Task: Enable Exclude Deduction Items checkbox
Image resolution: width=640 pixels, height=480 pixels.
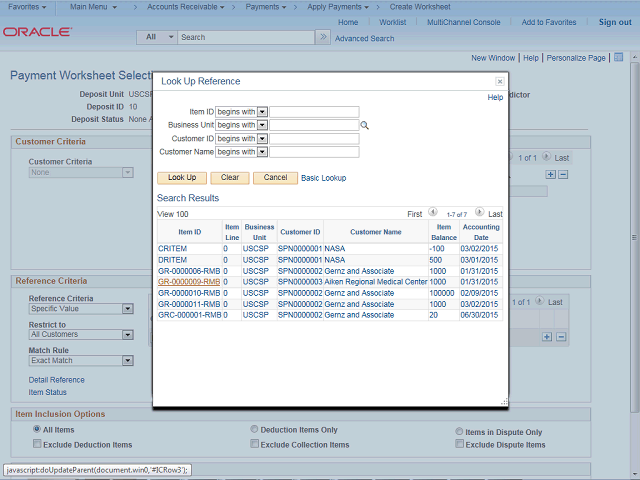Action: click(x=37, y=444)
